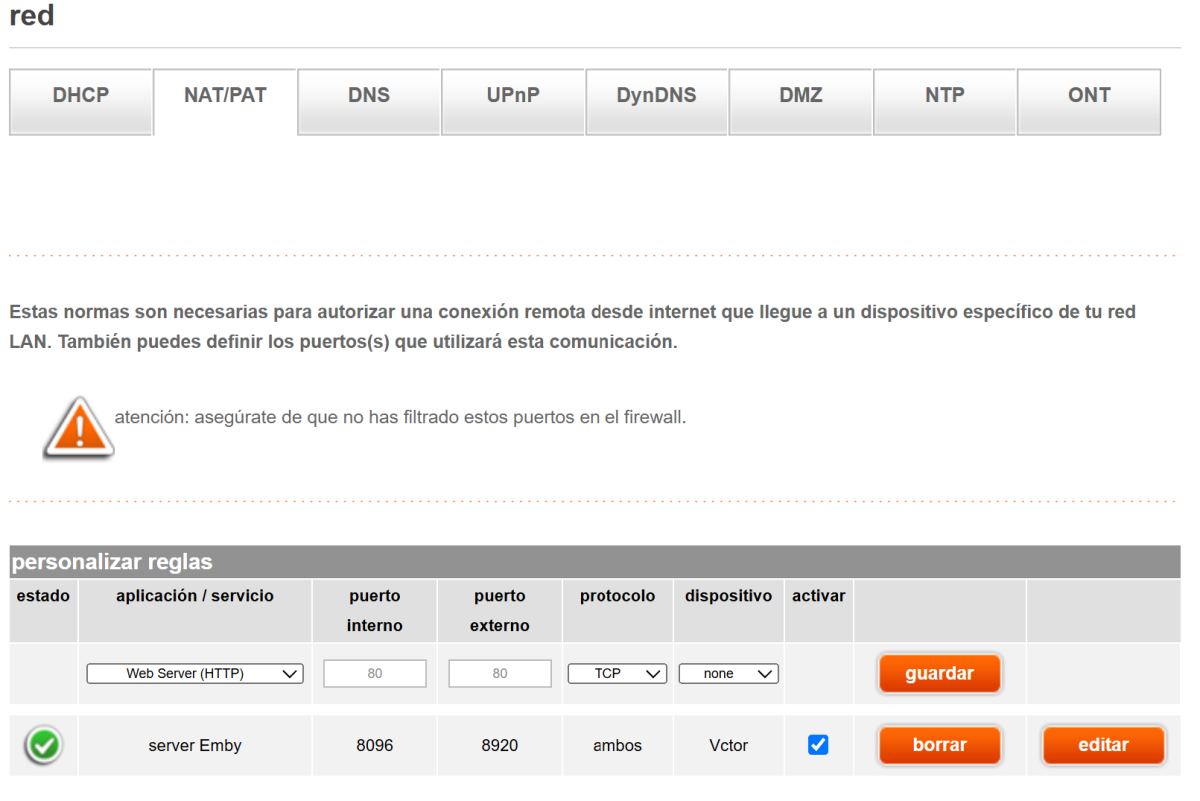Open the UPnP tab

click(x=513, y=101)
